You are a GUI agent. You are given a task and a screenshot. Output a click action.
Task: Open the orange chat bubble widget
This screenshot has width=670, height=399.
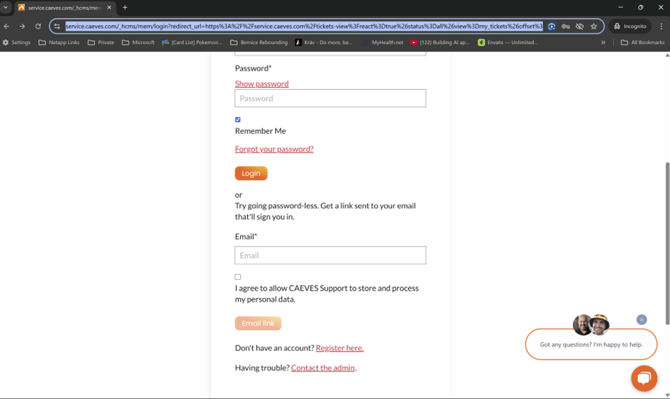[644, 378]
